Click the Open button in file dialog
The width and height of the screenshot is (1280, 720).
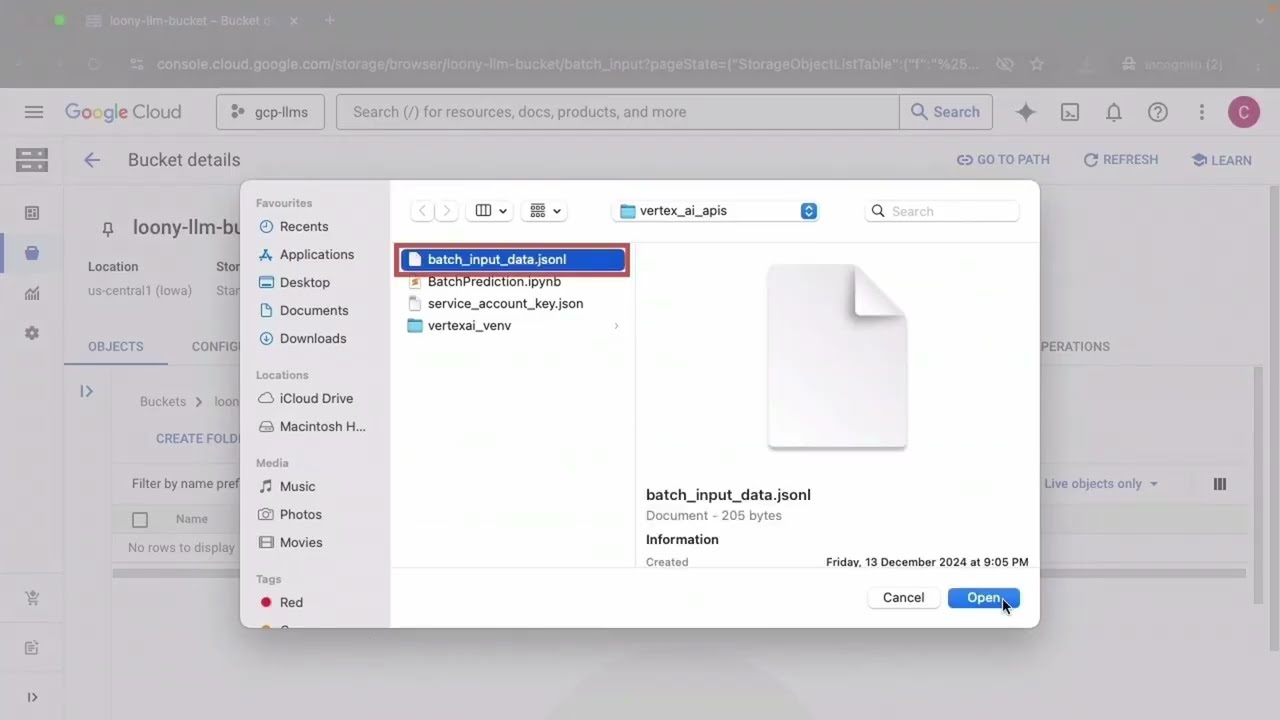(x=983, y=598)
